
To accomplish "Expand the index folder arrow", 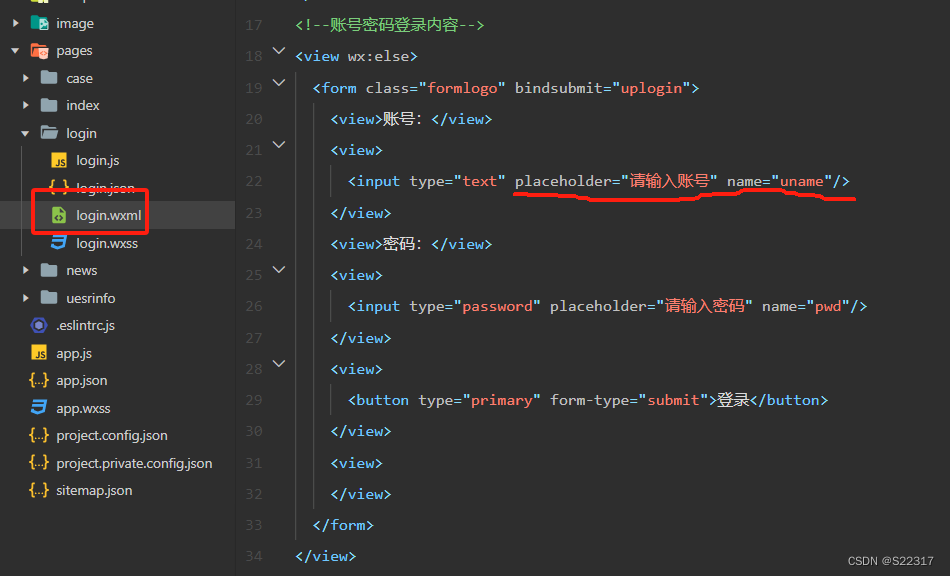I will (25, 105).
